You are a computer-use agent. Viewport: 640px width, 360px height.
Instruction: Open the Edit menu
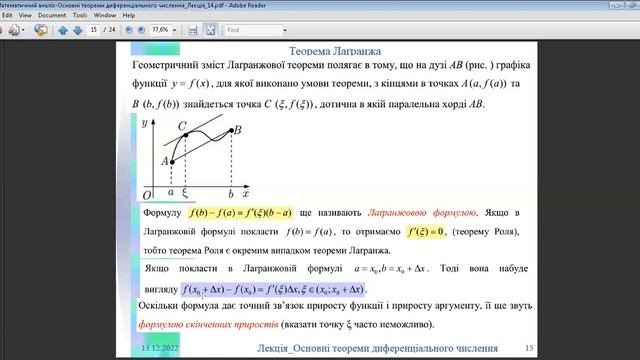tap(7, 15)
